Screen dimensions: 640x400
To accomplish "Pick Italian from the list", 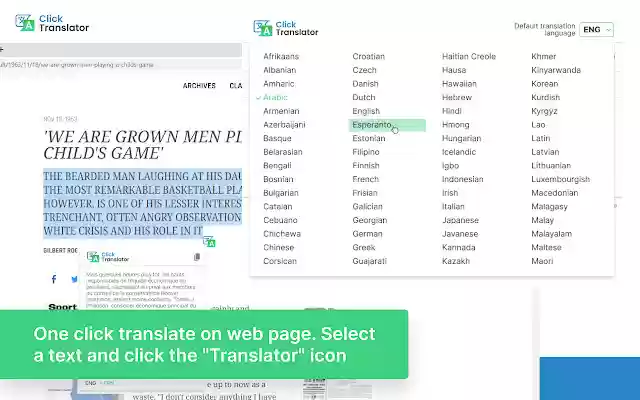I will [x=453, y=207].
